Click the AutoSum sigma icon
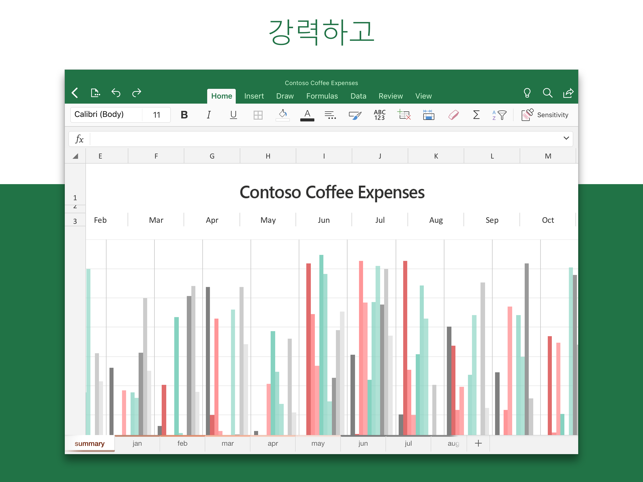Screen dimensions: 643x482 (476, 115)
